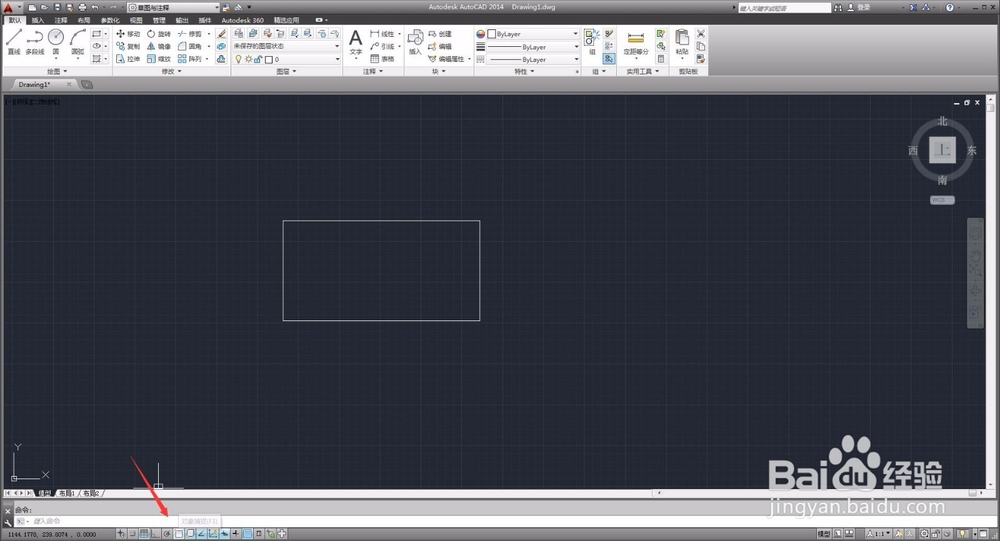The width and height of the screenshot is (1000, 541).
Task: Open the ByLayer linetype dropdown
Action: coord(533,59)
